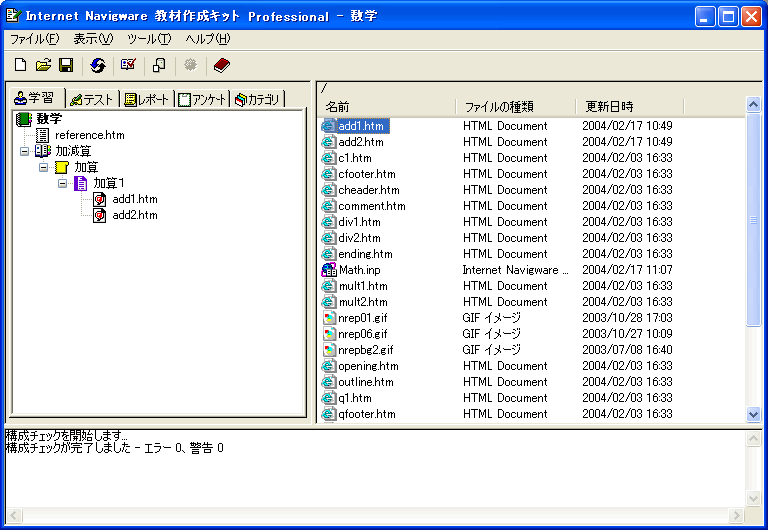
Task: Click the green book icon beside 数学
Action: pyautogui.click(x=24, y=119)
